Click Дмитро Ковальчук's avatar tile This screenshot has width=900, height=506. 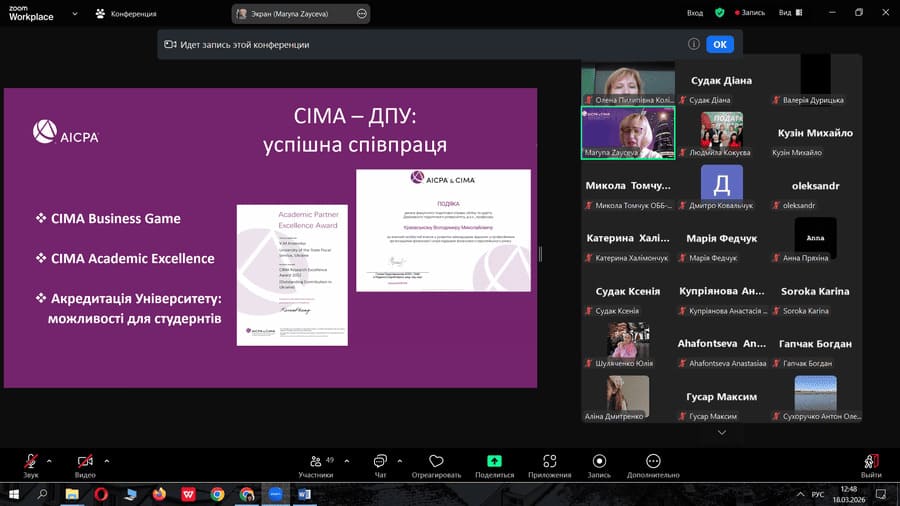coord(721,185)
